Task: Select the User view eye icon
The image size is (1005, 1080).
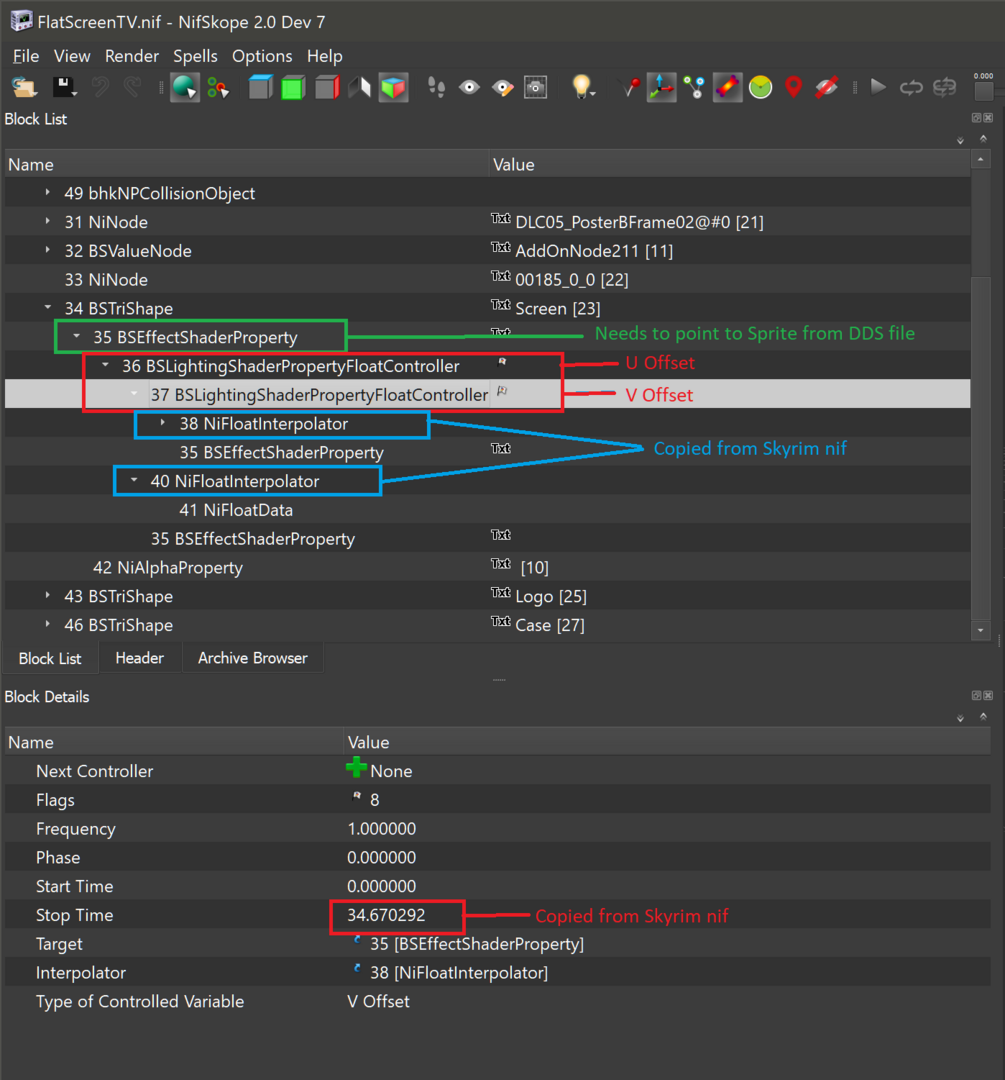Action: (x=469, y=87)
